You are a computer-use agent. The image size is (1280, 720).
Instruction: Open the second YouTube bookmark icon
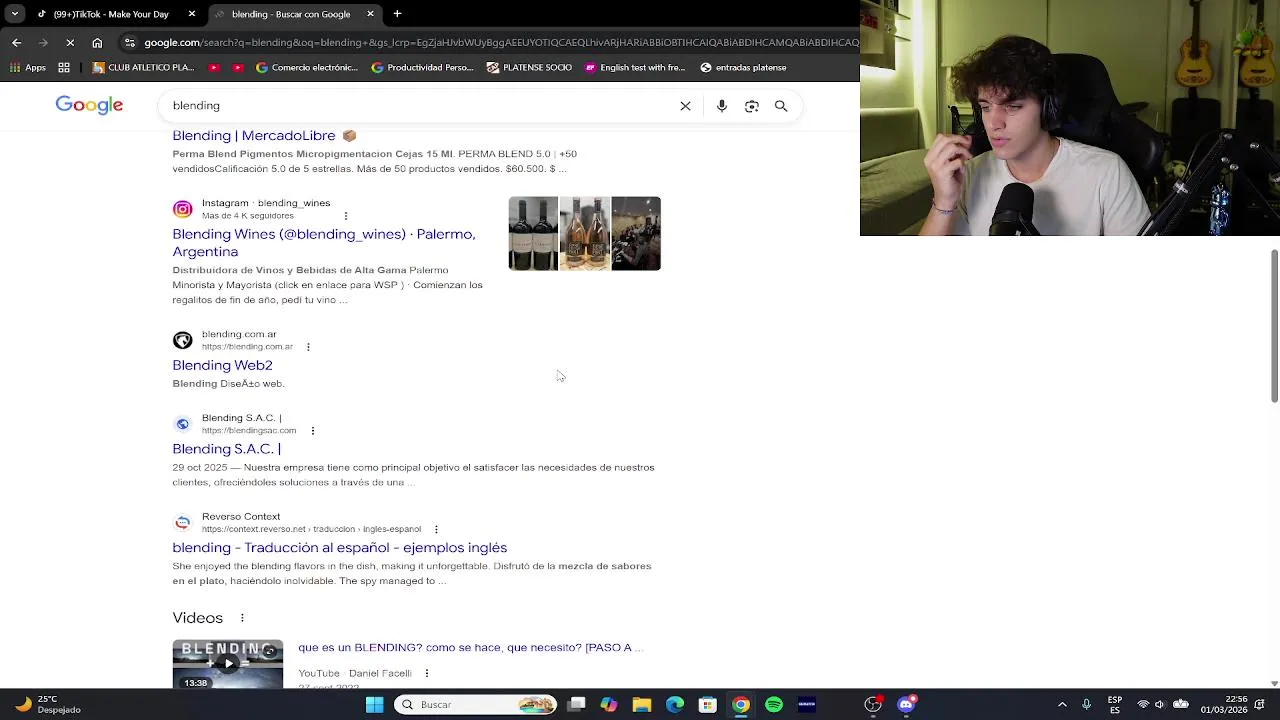[238, 67]
